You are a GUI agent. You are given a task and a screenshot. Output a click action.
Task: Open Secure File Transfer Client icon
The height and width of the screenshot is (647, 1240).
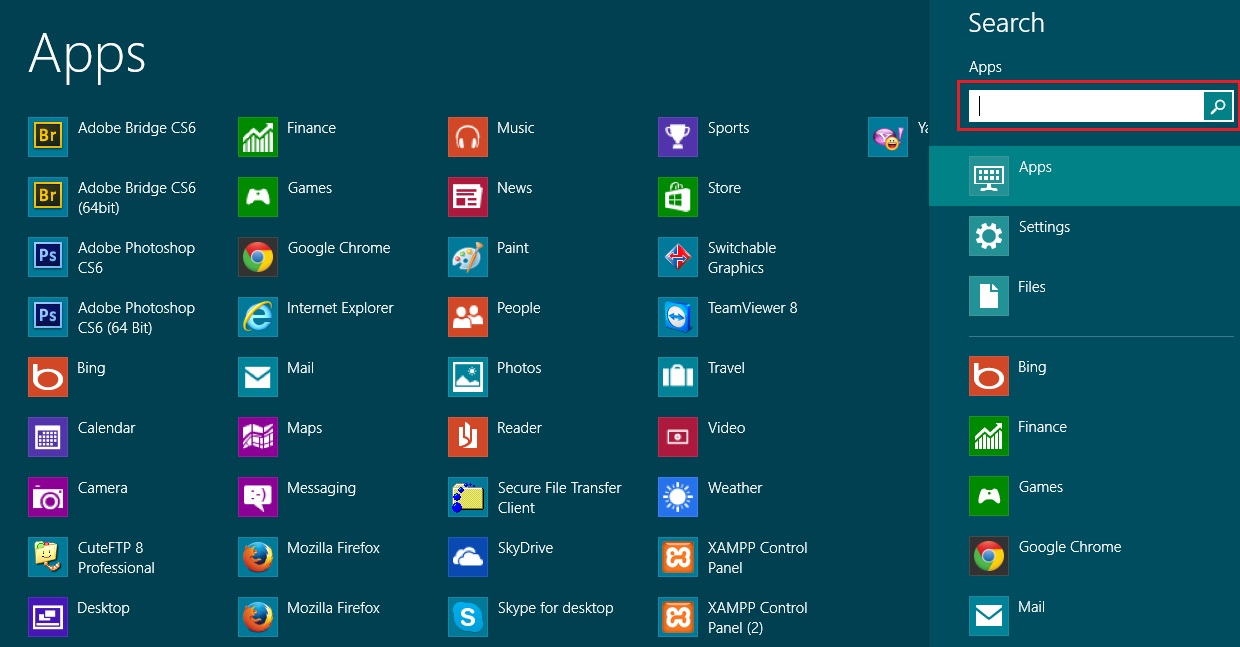tap(468, 497)
